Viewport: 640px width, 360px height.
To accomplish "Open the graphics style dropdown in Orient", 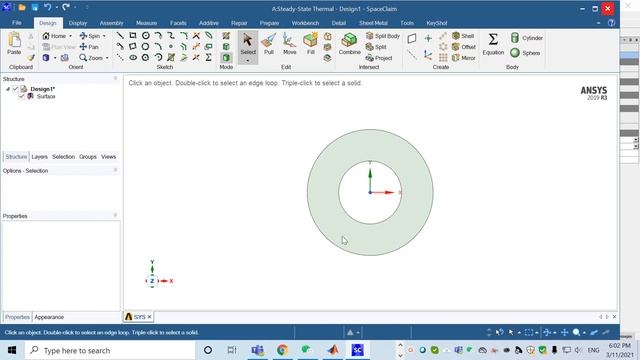I will pyautogui.click(x=55, y=58).
